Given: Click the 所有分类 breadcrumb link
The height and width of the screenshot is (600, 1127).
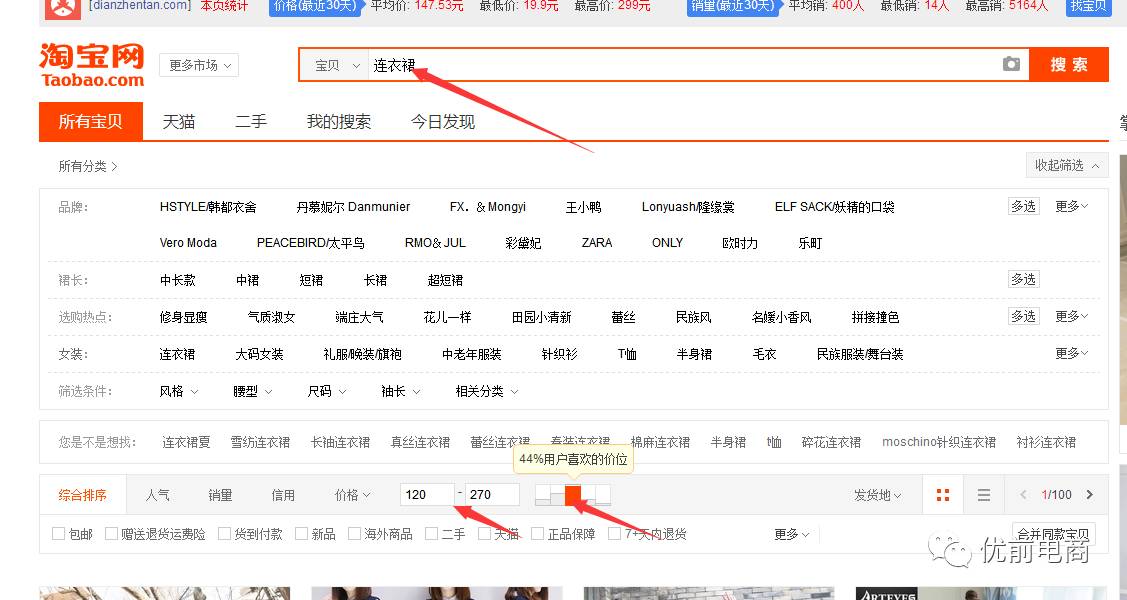Looking at the screenshot, I should (87, 166).
